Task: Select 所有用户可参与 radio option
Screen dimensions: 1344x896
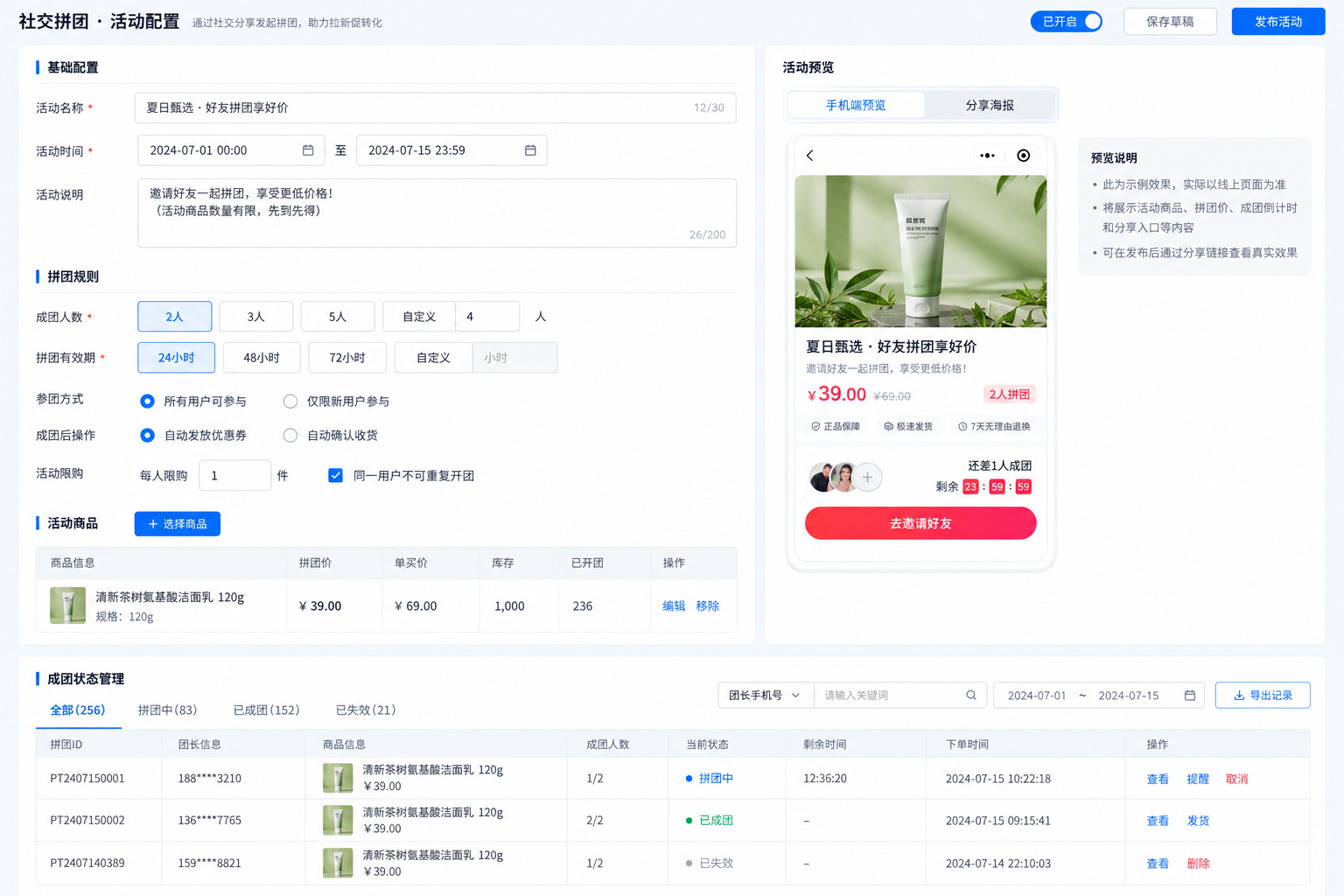Action: 147,402
